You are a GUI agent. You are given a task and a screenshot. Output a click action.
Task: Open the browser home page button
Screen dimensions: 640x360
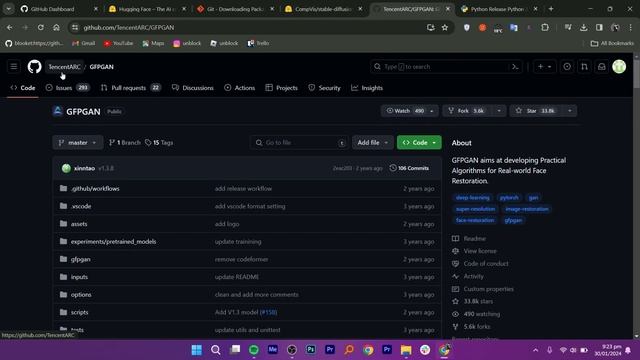pyautogui.click(x=56, y=27)
